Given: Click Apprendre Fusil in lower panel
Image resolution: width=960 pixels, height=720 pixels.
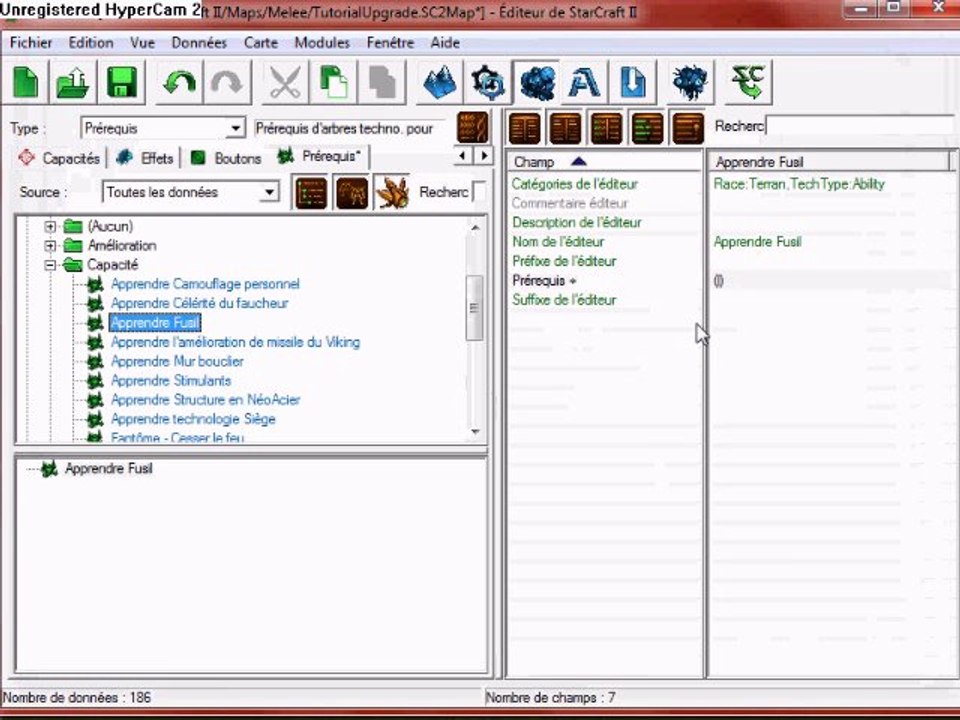Looking at the screenshot, I should tap(108, 469).
